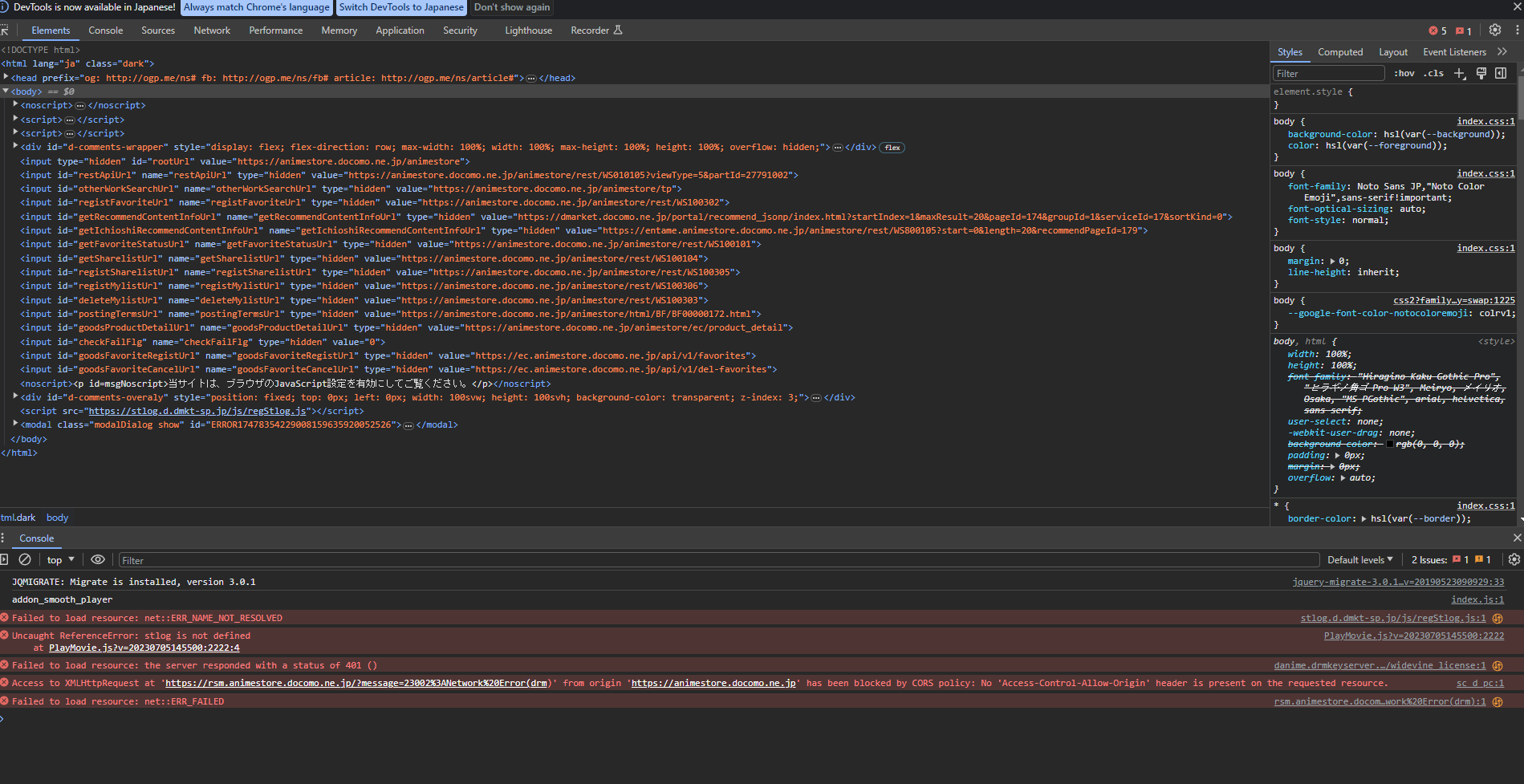
Task: Open the top JavaScript context dropdown
Action: pos(61,559)
